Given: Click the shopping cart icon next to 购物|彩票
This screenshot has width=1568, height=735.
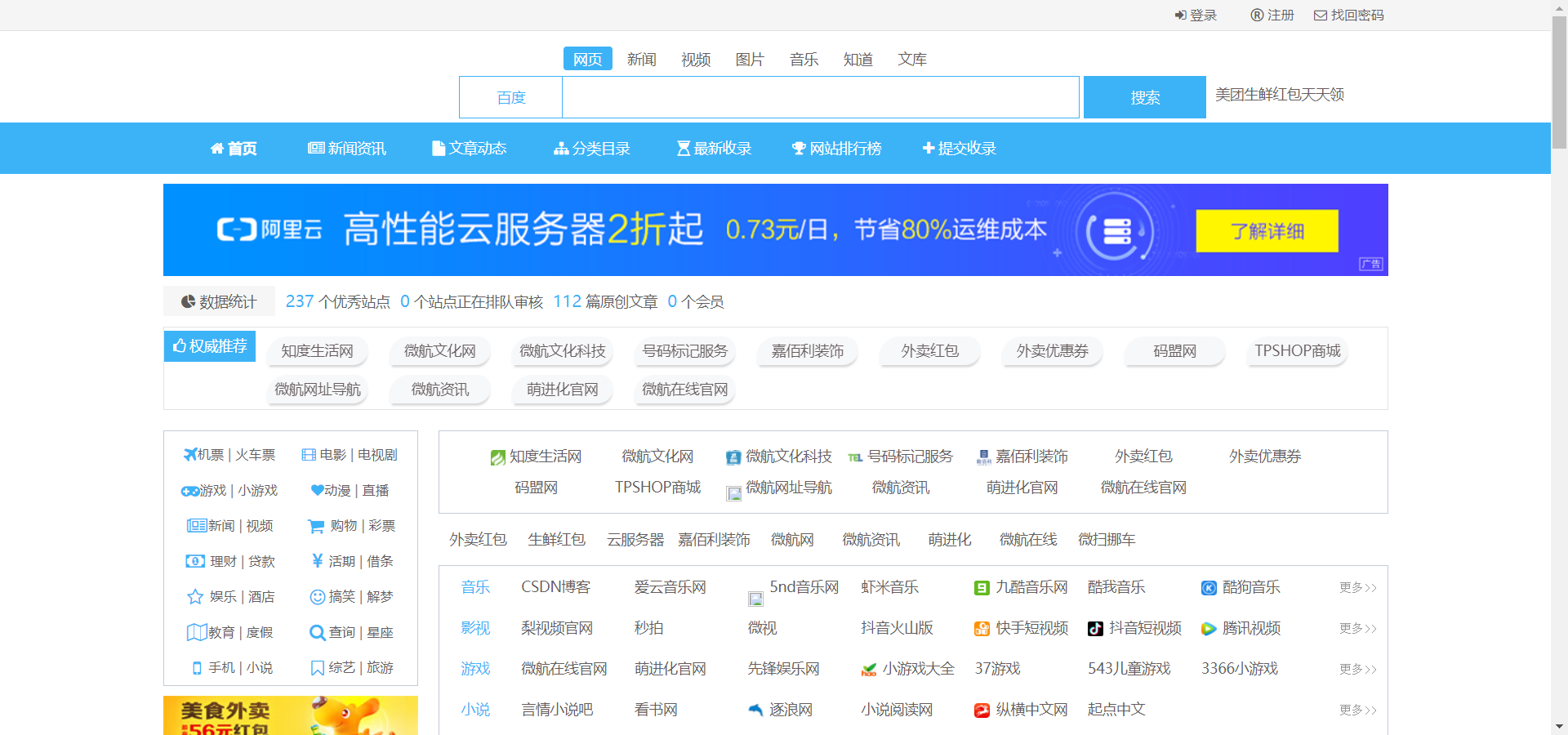Looking at the screenshot, I should point(317,526).
